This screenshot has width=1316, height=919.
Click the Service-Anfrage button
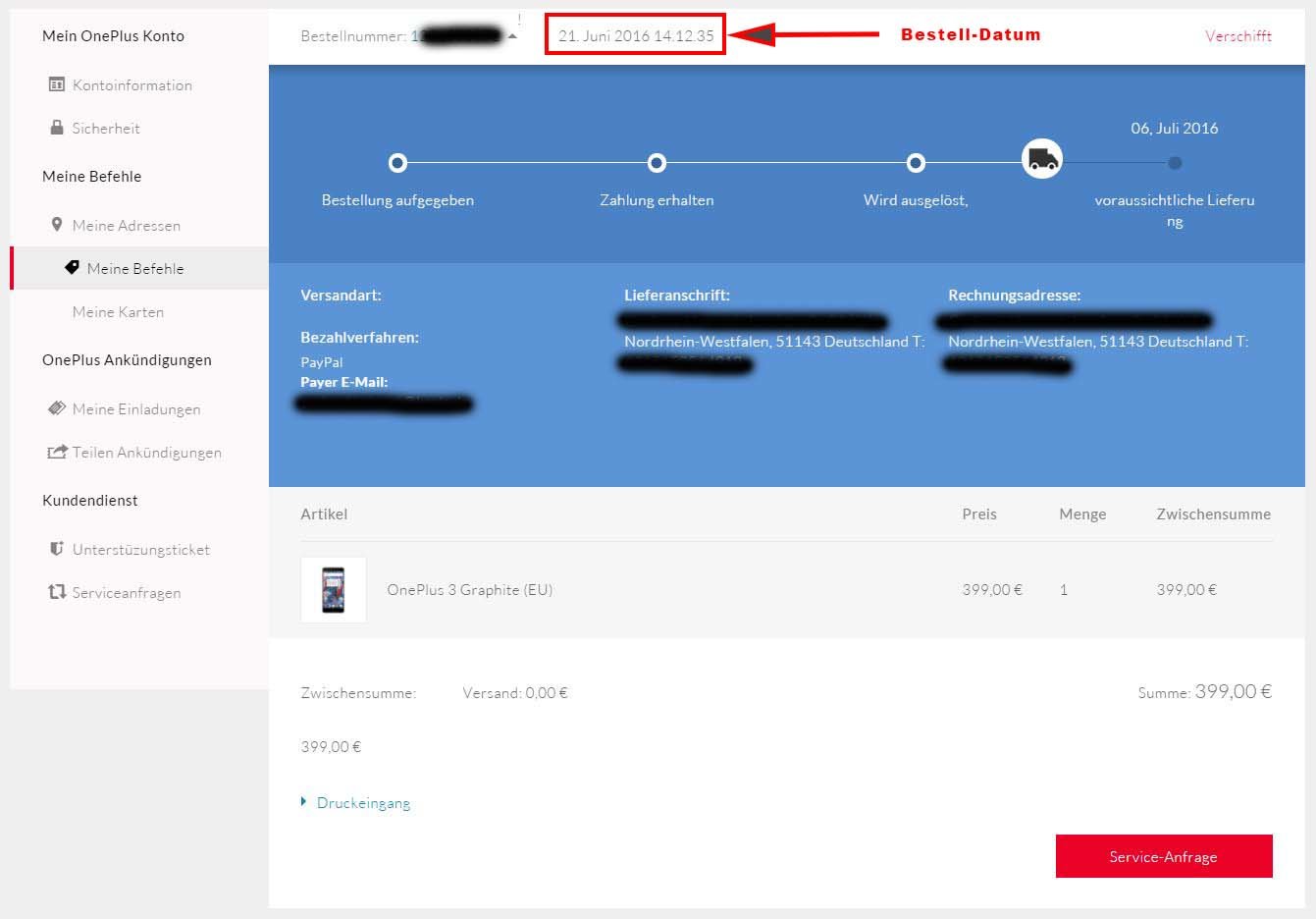tap(1164, 856)
